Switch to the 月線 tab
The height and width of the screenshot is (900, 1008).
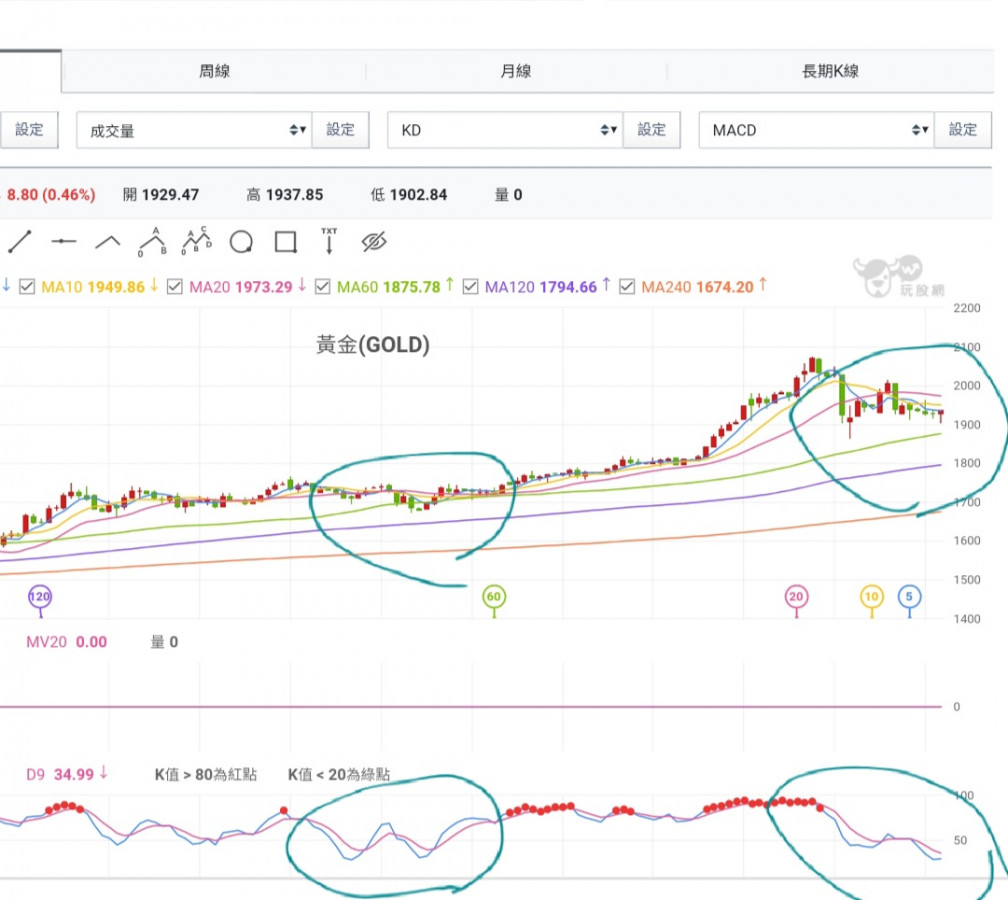pos(516,71)
